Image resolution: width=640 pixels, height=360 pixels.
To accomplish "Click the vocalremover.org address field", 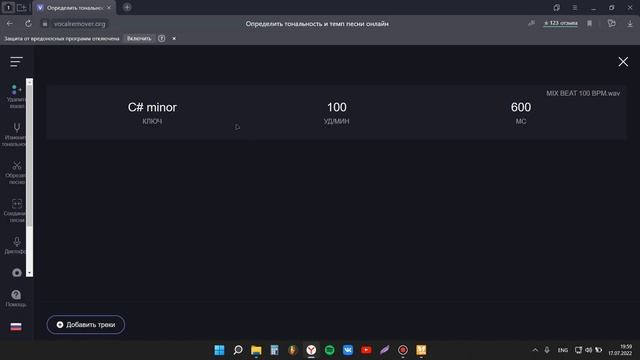I will click(x=80, y=24).
